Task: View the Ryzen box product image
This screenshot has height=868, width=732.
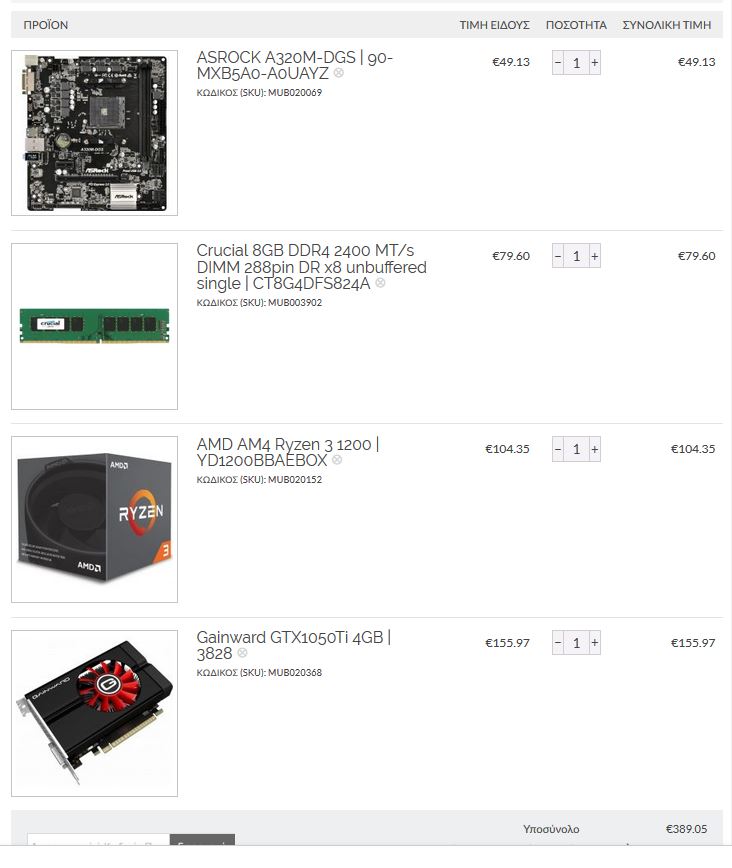Action: click(94, 519)
